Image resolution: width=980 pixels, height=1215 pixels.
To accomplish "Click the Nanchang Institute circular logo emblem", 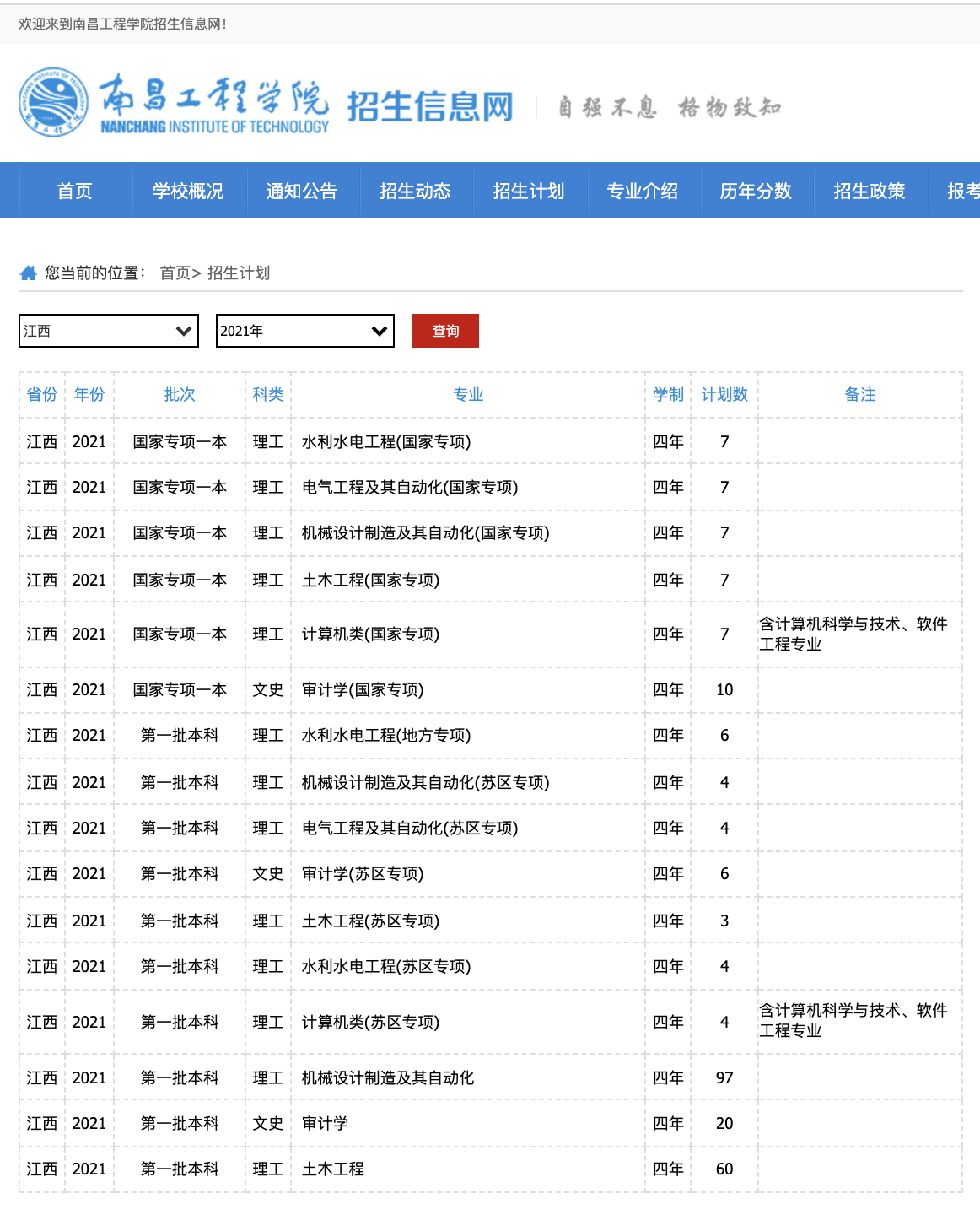I will [x=53, y=103].
